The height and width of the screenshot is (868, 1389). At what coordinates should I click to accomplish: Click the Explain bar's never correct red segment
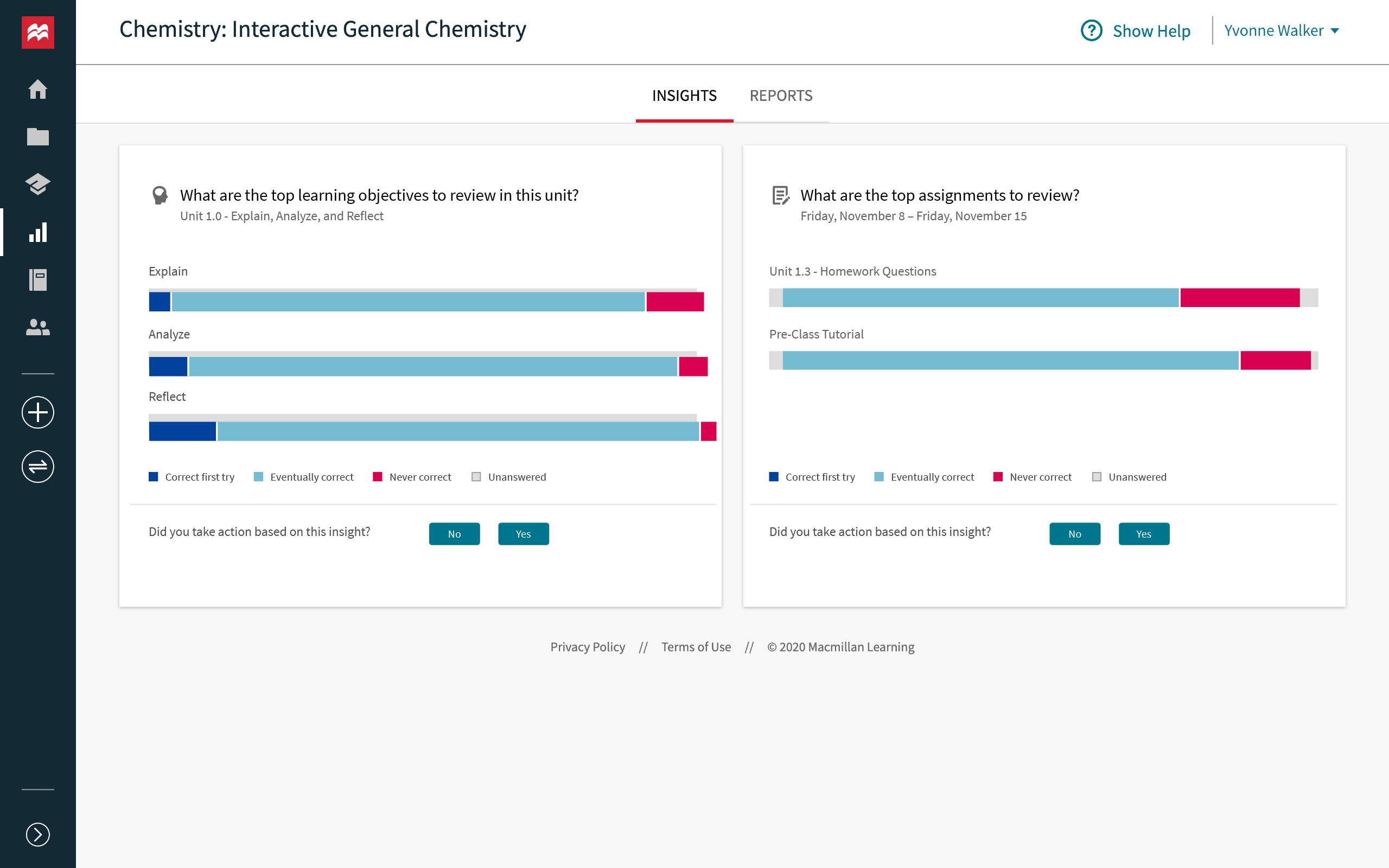click(675, 302)
